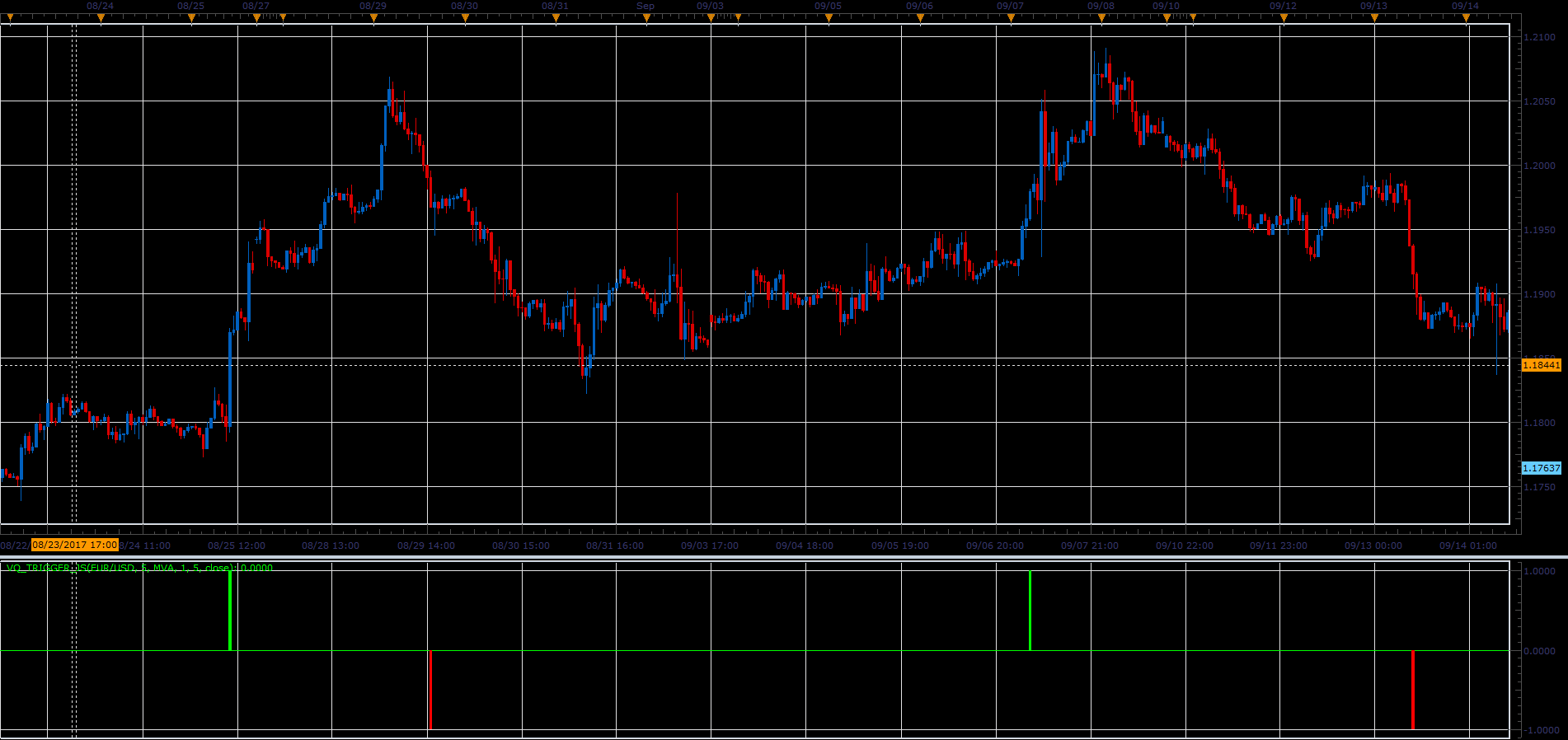Image resolution: width=1568 pixels, height=740 pixels.
Task: Click the 1.1900 price axis label
Action: [x=1539, y=294]
